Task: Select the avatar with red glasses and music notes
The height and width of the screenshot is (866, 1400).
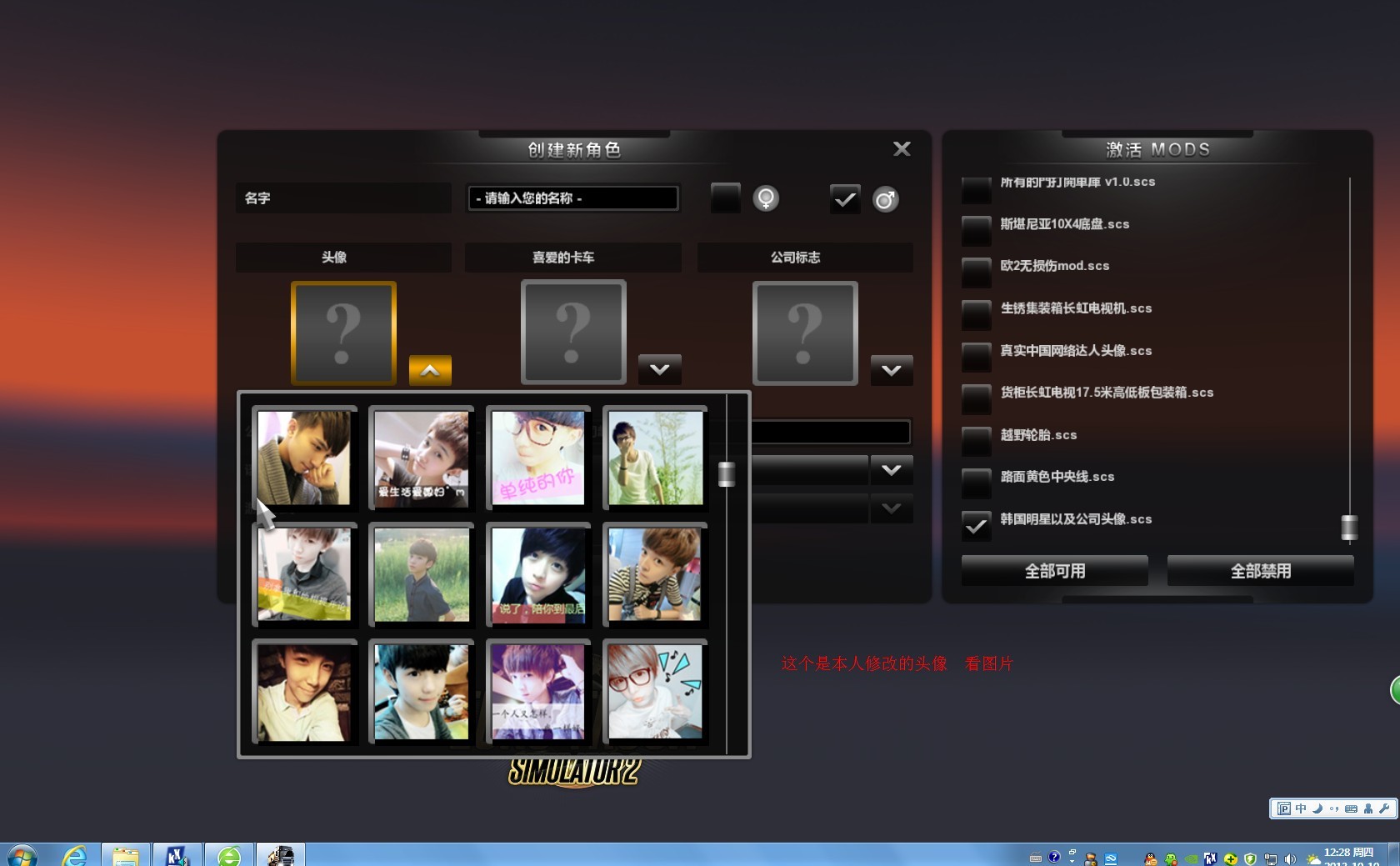Action: click(655, 691)
